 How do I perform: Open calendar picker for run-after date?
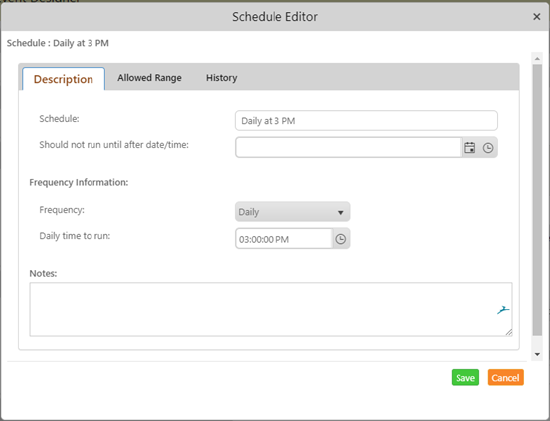click(x=470, y=148)
